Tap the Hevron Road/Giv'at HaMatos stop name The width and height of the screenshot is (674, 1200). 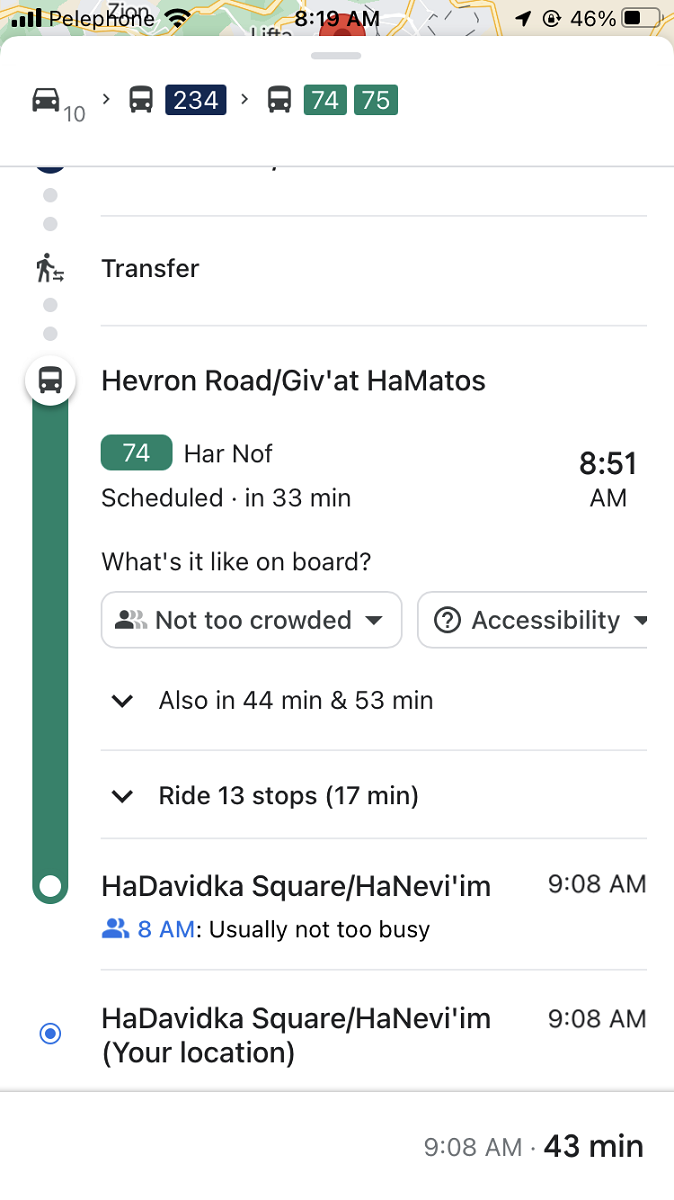[x=292, y=381]
